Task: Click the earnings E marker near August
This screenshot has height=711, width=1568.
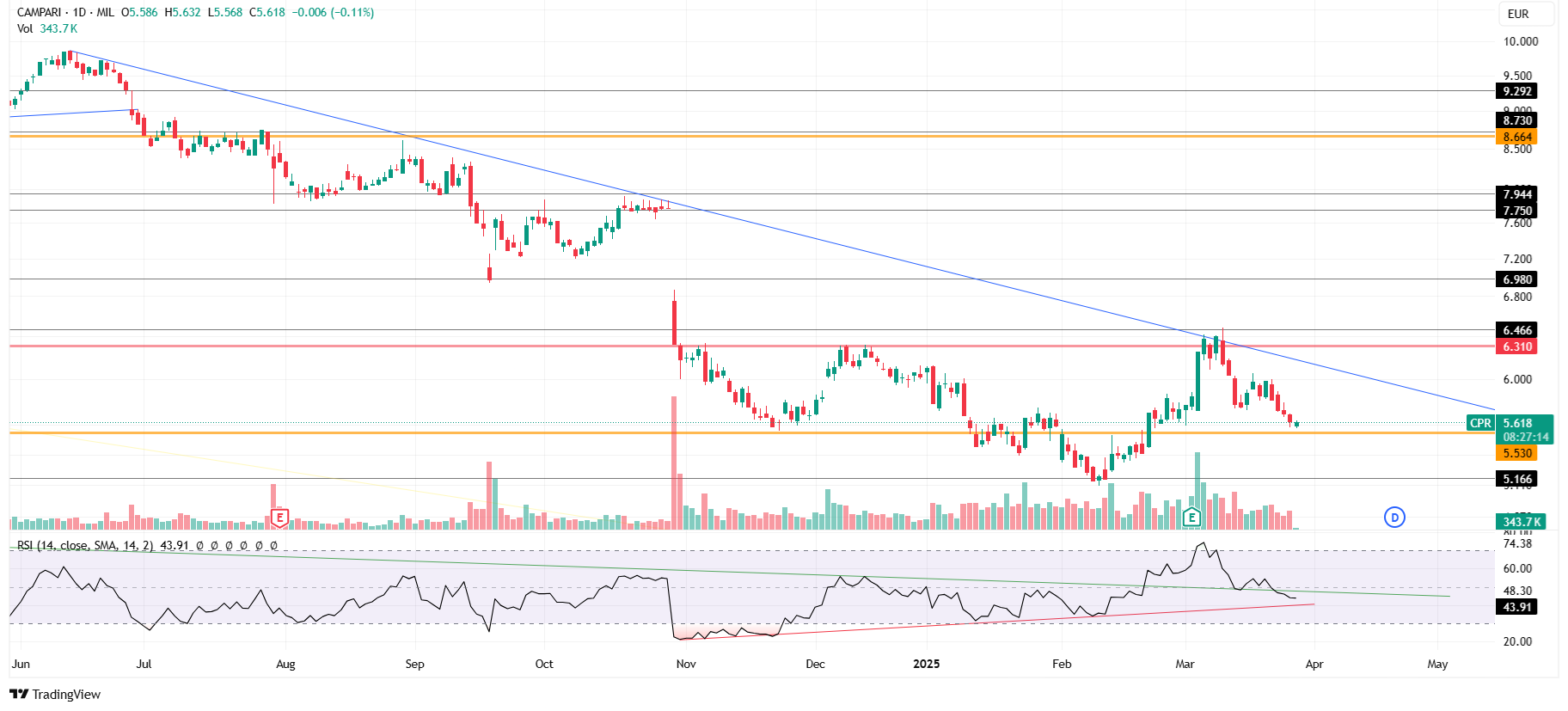Action: tap(279, 518)
